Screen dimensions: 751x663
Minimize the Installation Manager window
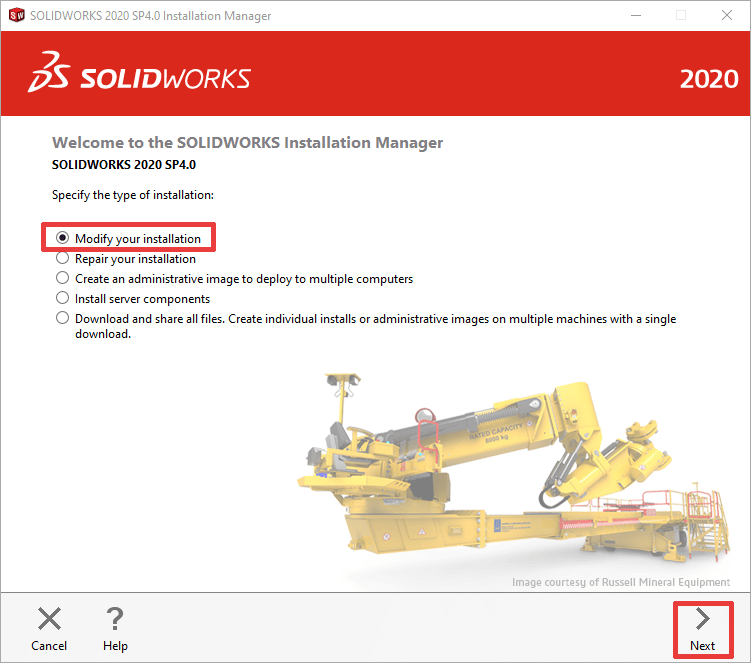tap(636, 15)
